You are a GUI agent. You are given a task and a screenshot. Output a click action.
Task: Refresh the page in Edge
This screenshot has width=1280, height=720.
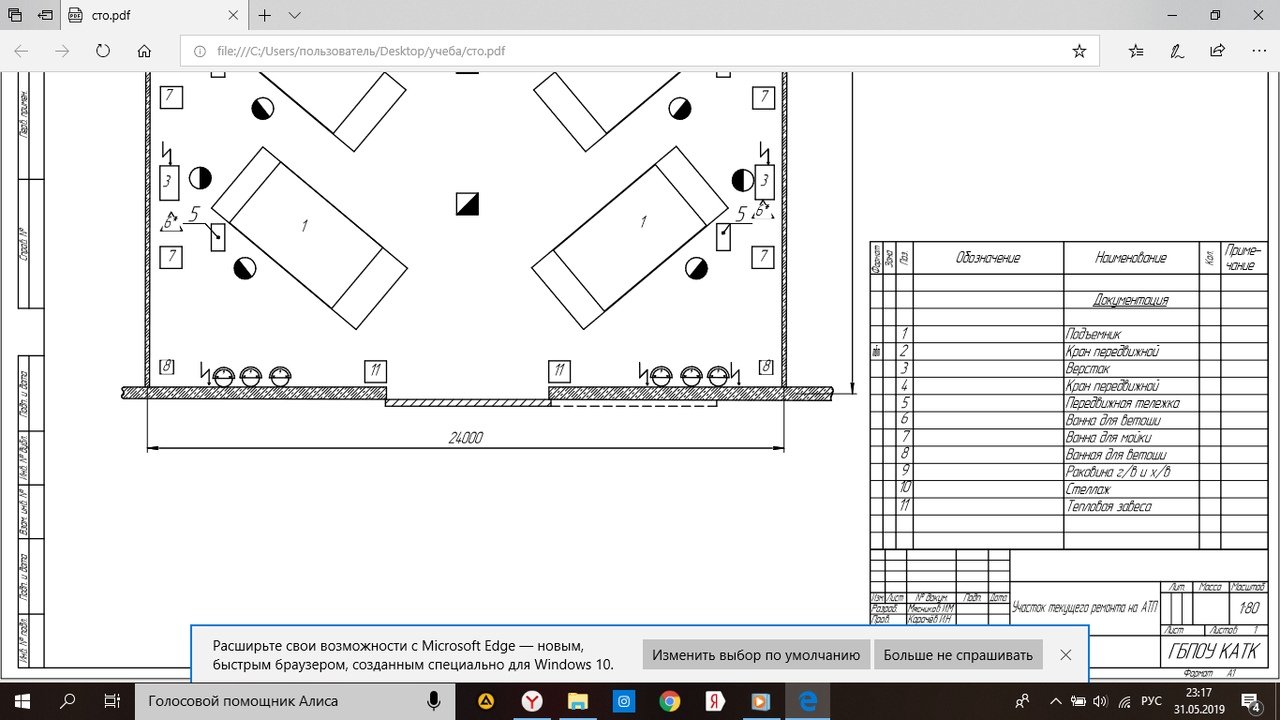point(102,51)
